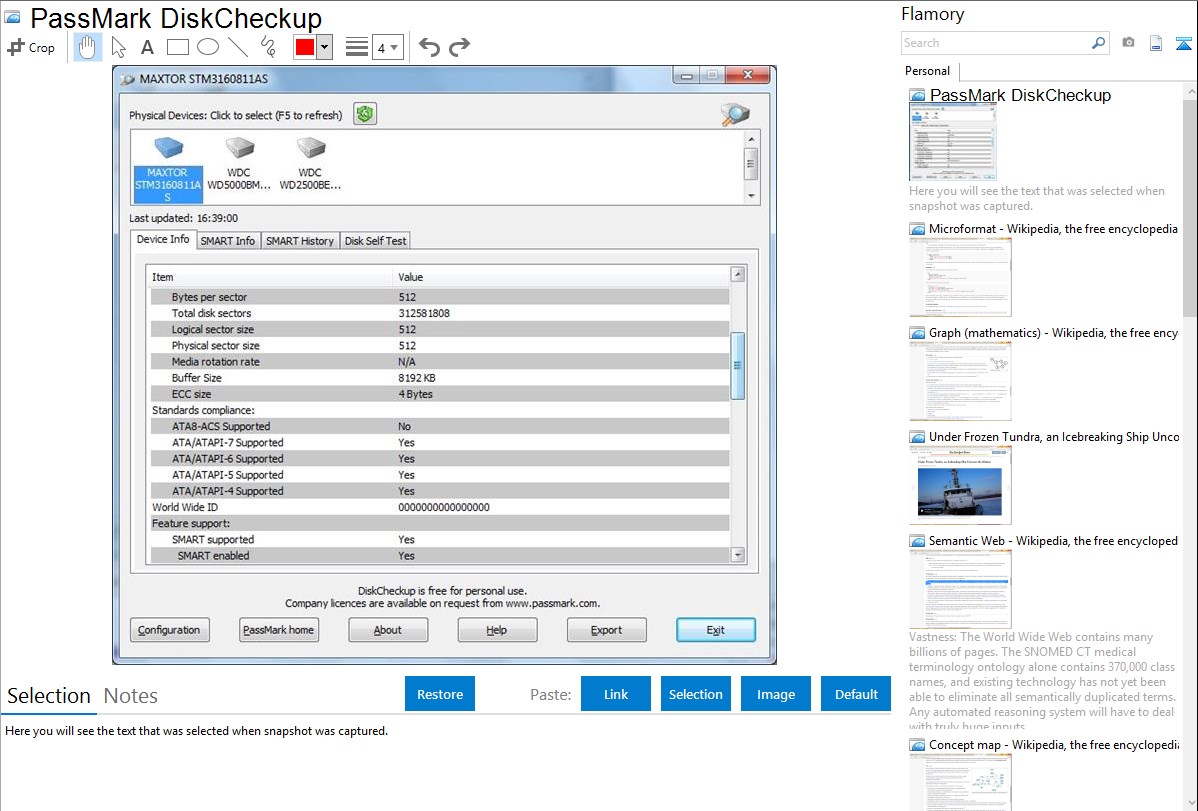Click the camera snapshot icon
1198x811 pixels.
[x=1128, y=43]
